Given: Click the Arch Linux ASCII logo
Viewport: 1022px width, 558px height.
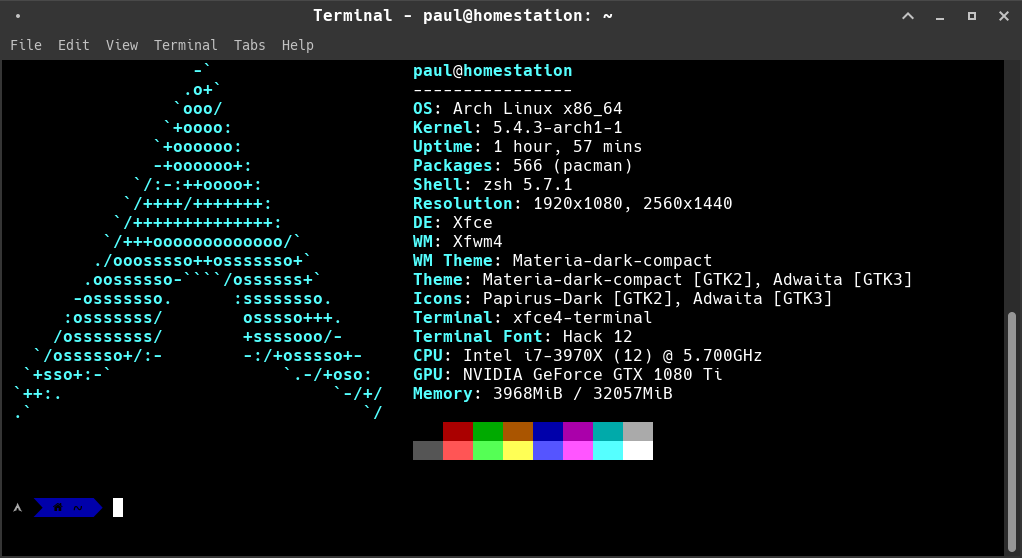Looking at the screenshot, I should [x=197, y=241].
